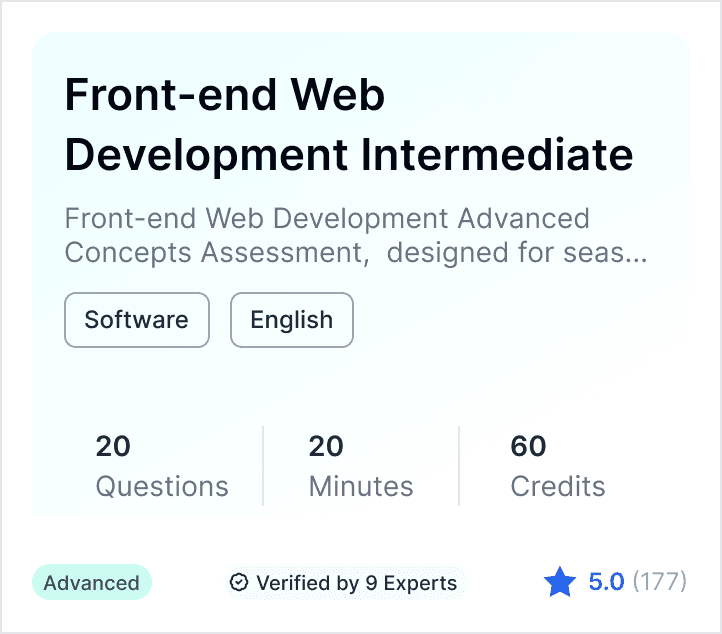Click the verified checkmark icon

(x=239, y=582)
